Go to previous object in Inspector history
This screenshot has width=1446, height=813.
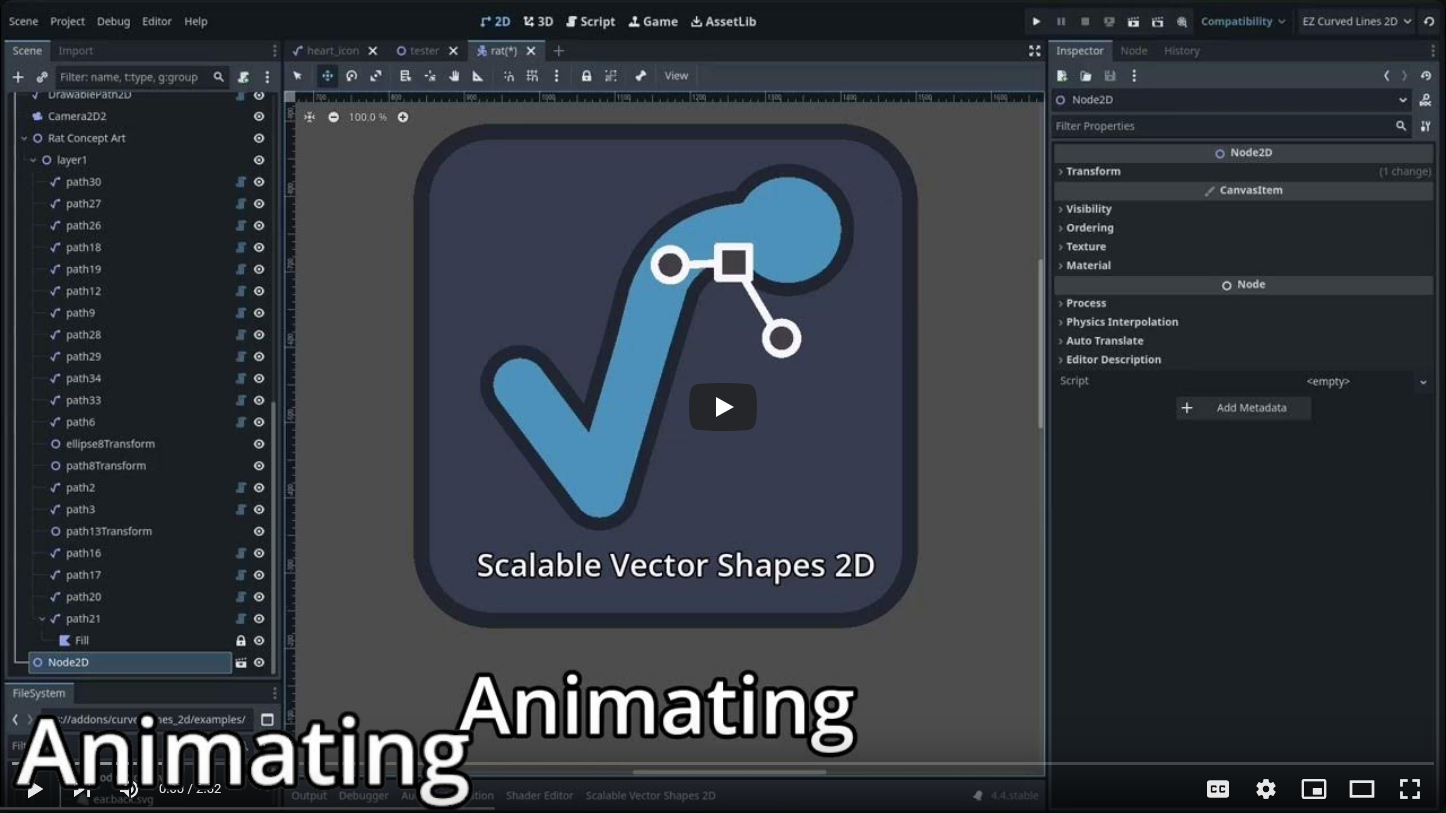click(1386, 76)
